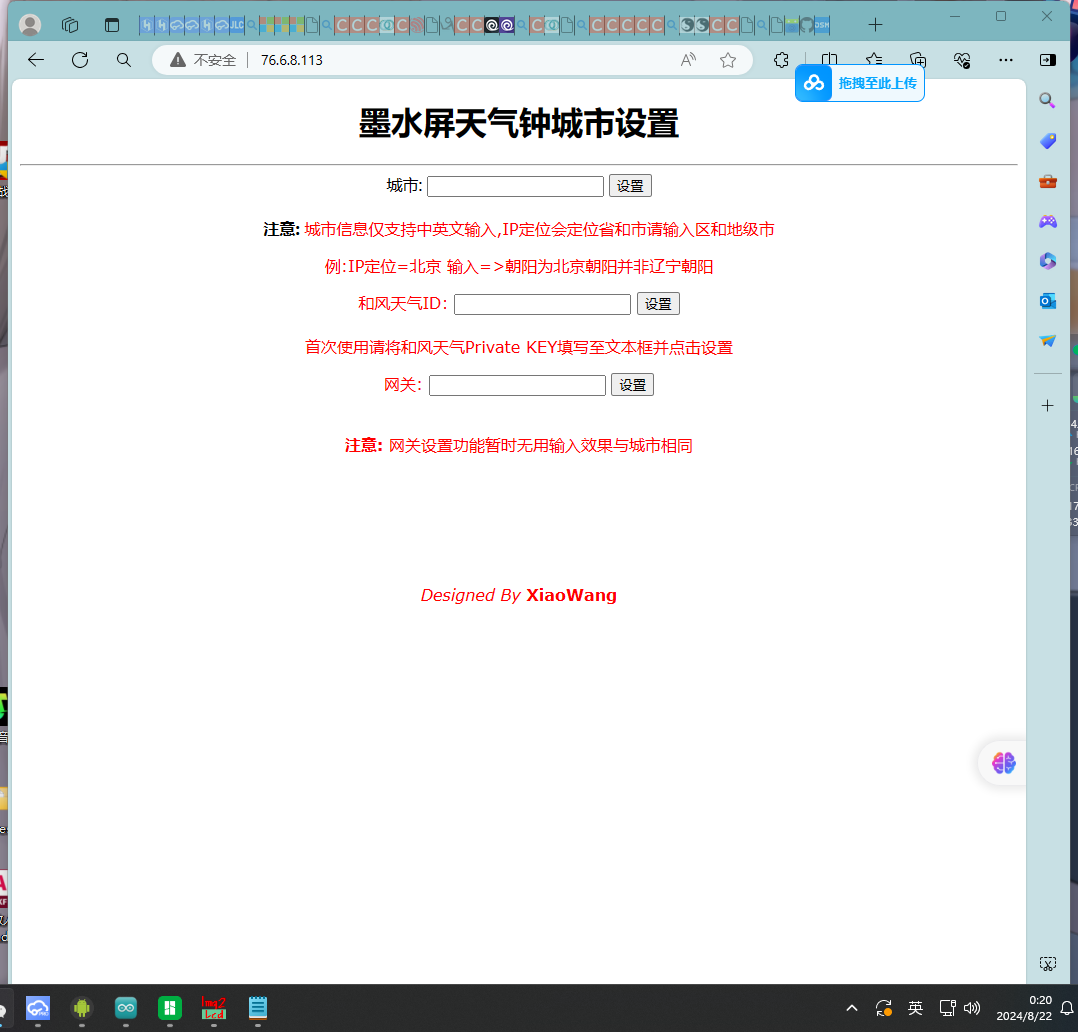Open the Tools briefcase icon in sidebar
The width and height of the screenshot is (1078, 1032).
click(x=1047, y=181)
